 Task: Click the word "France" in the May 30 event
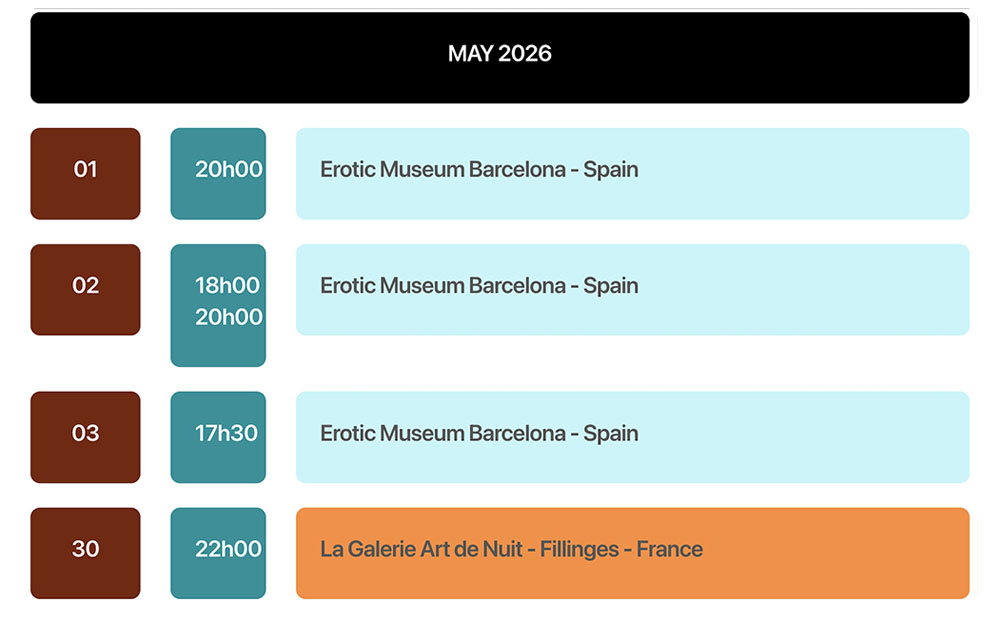tap(669, 550)
